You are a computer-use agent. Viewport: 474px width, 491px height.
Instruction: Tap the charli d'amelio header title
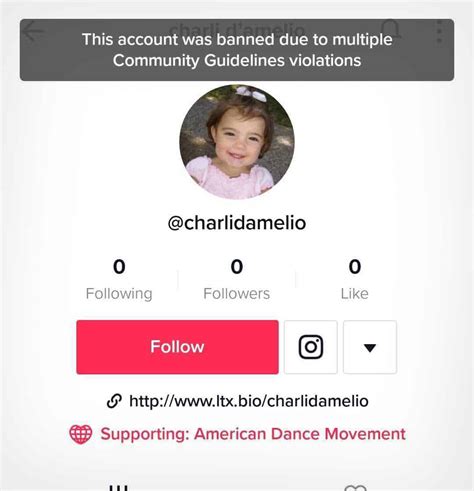237,29
